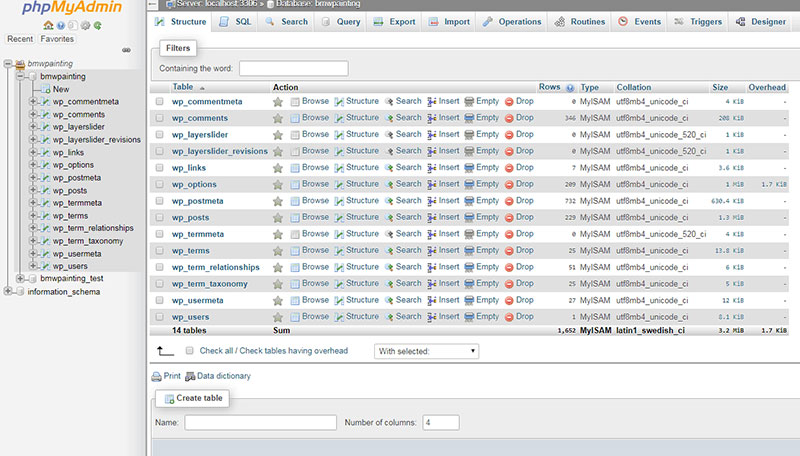Open the navigation settings gear icon

(x=85, y=25)
